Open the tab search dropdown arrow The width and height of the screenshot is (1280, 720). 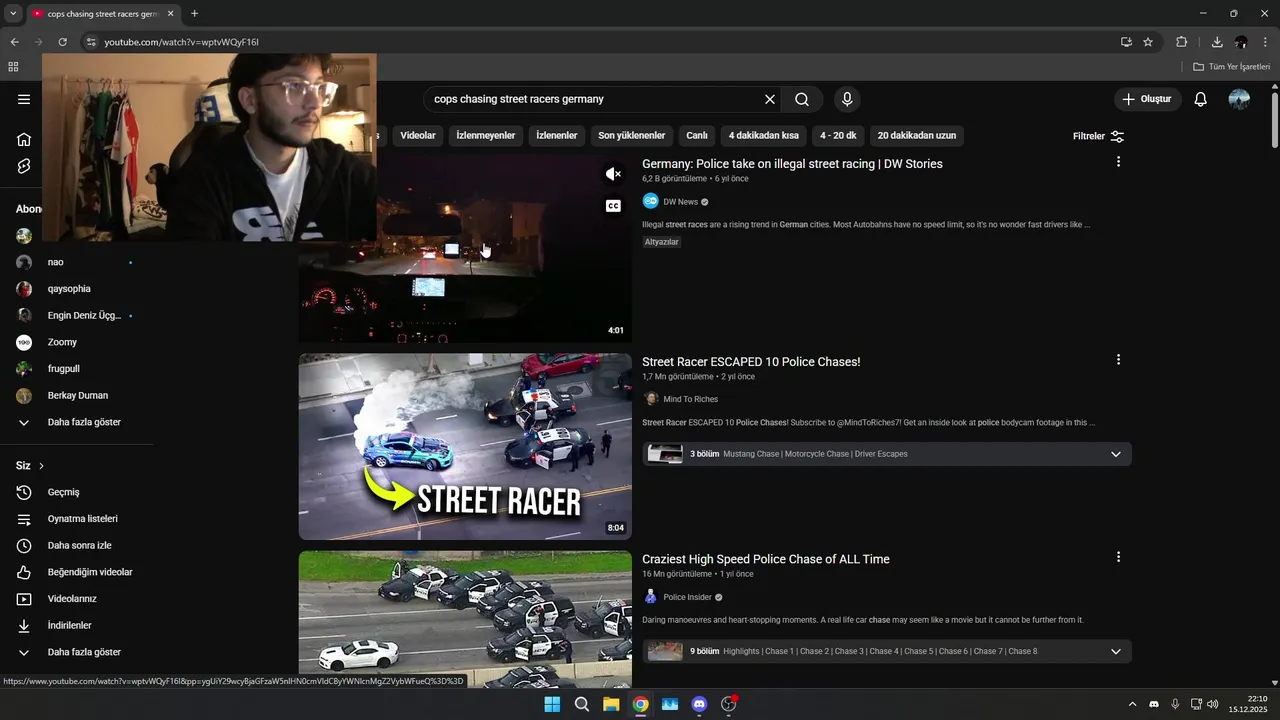pyautogui.click(x=13, y=13)
